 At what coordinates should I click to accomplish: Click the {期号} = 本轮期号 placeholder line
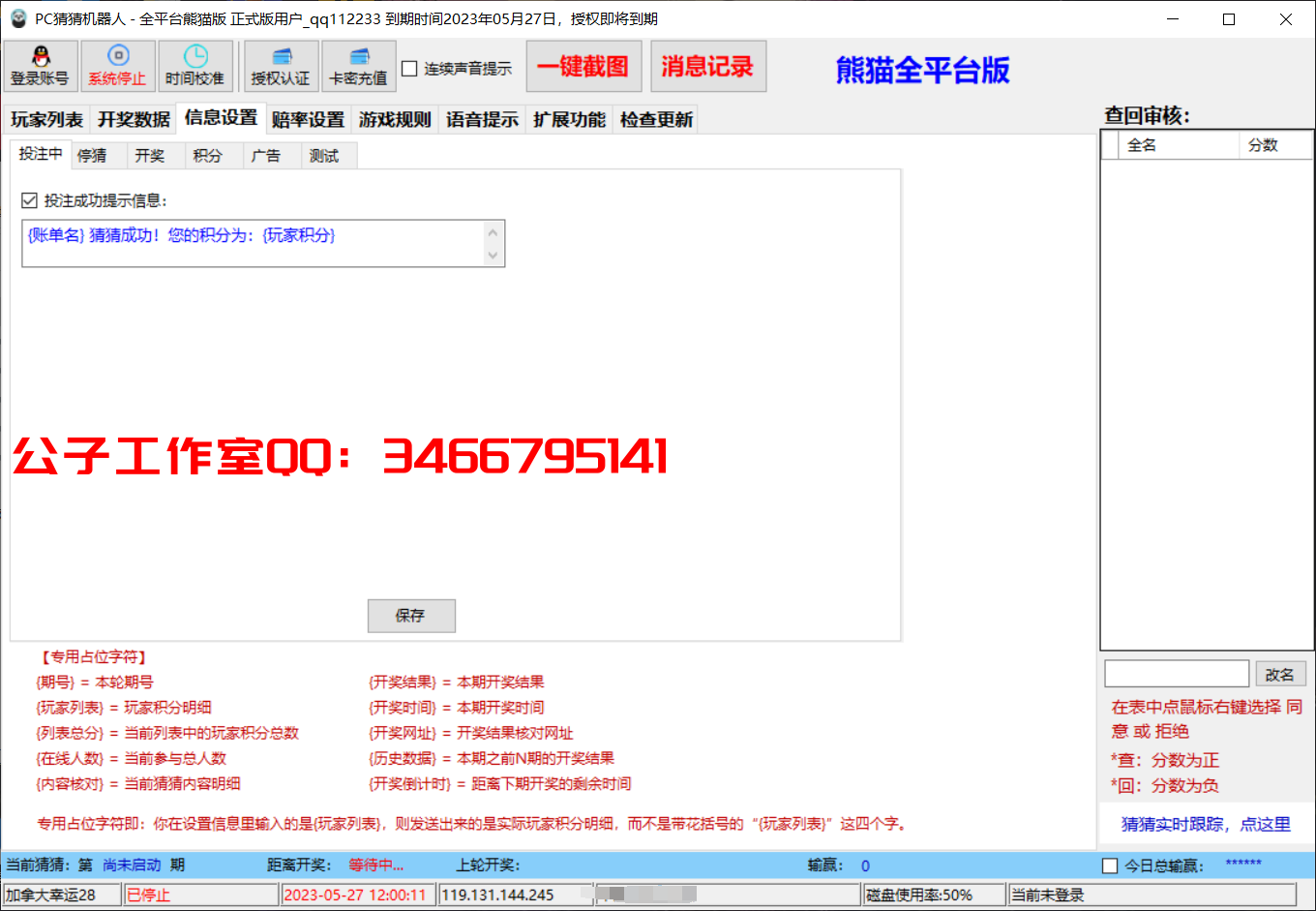pos(95,683)
